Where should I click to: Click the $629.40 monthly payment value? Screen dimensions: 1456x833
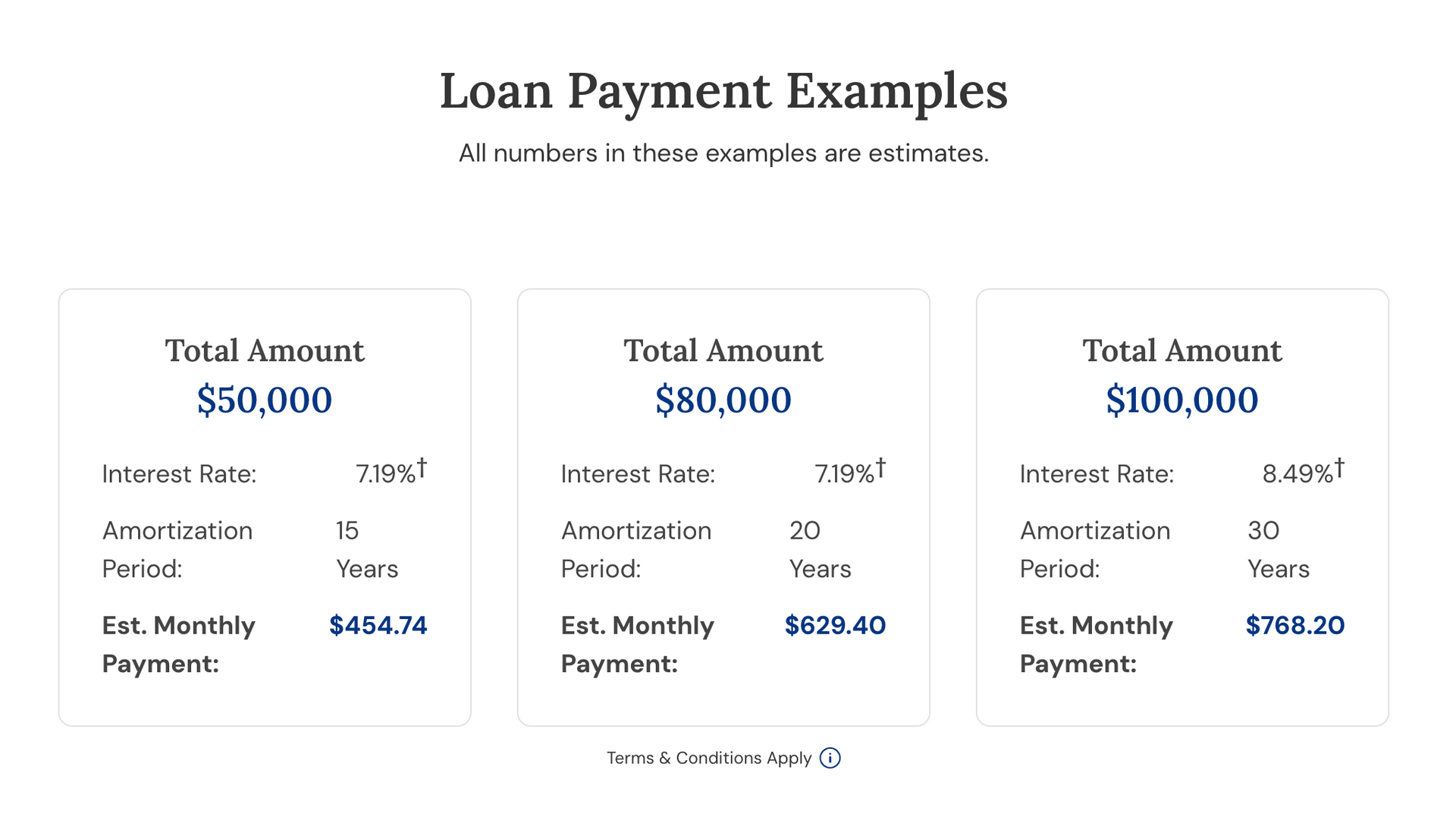point(835,625)
